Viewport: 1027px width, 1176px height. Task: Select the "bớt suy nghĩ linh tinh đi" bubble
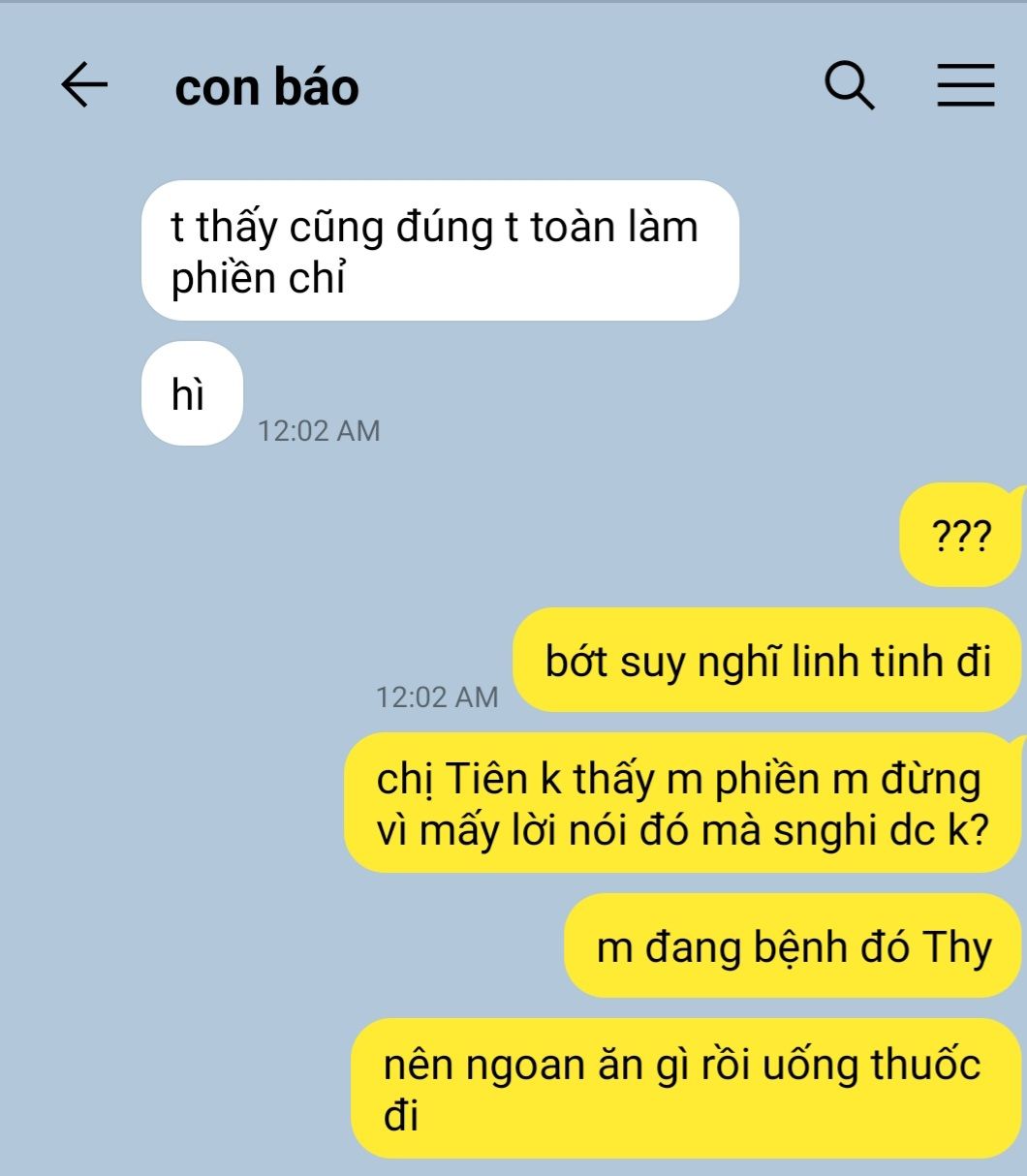[x=767, y=660]
